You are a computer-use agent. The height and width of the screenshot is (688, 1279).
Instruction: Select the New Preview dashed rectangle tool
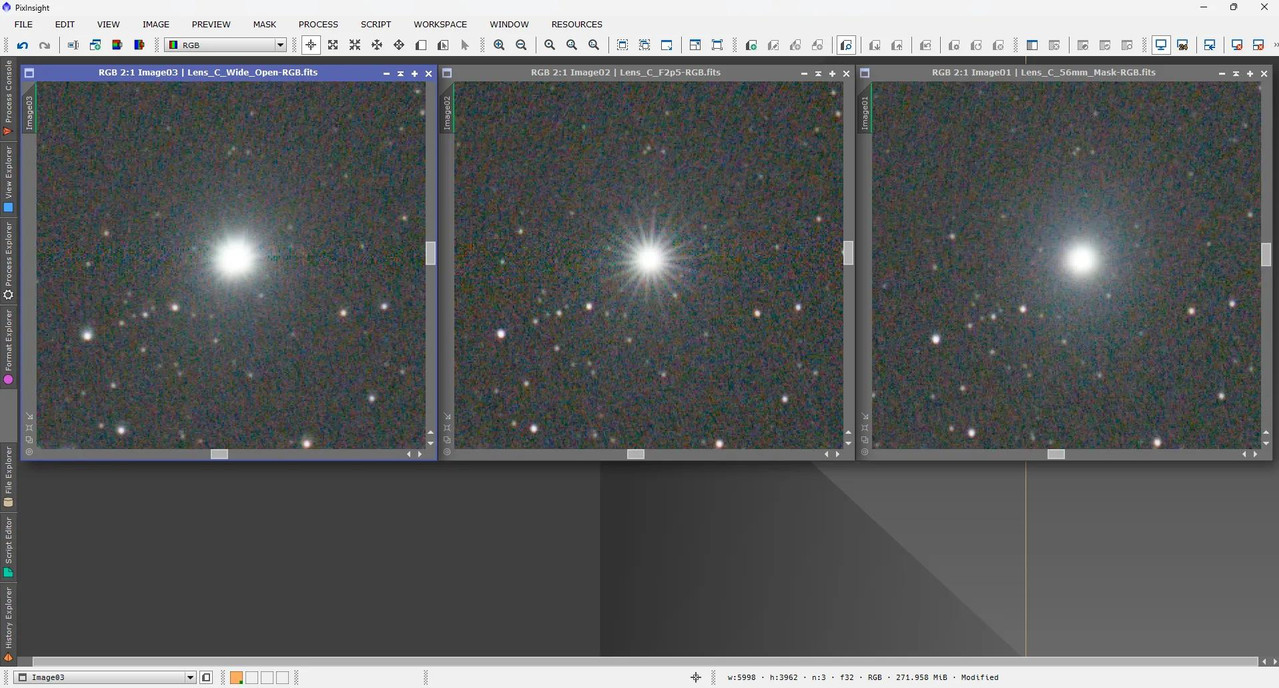click(623, 45)
